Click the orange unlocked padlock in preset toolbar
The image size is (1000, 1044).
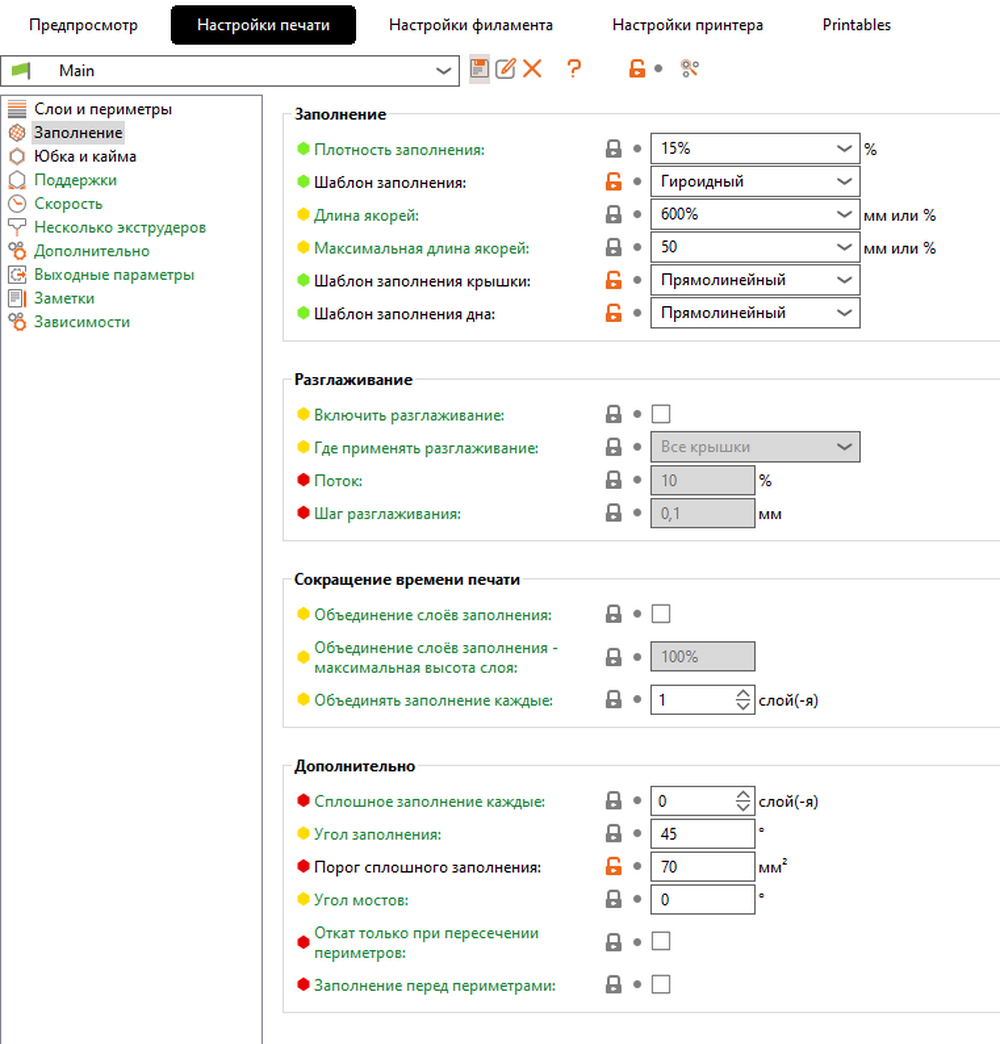pyautogui.click(x=636, y=69)
